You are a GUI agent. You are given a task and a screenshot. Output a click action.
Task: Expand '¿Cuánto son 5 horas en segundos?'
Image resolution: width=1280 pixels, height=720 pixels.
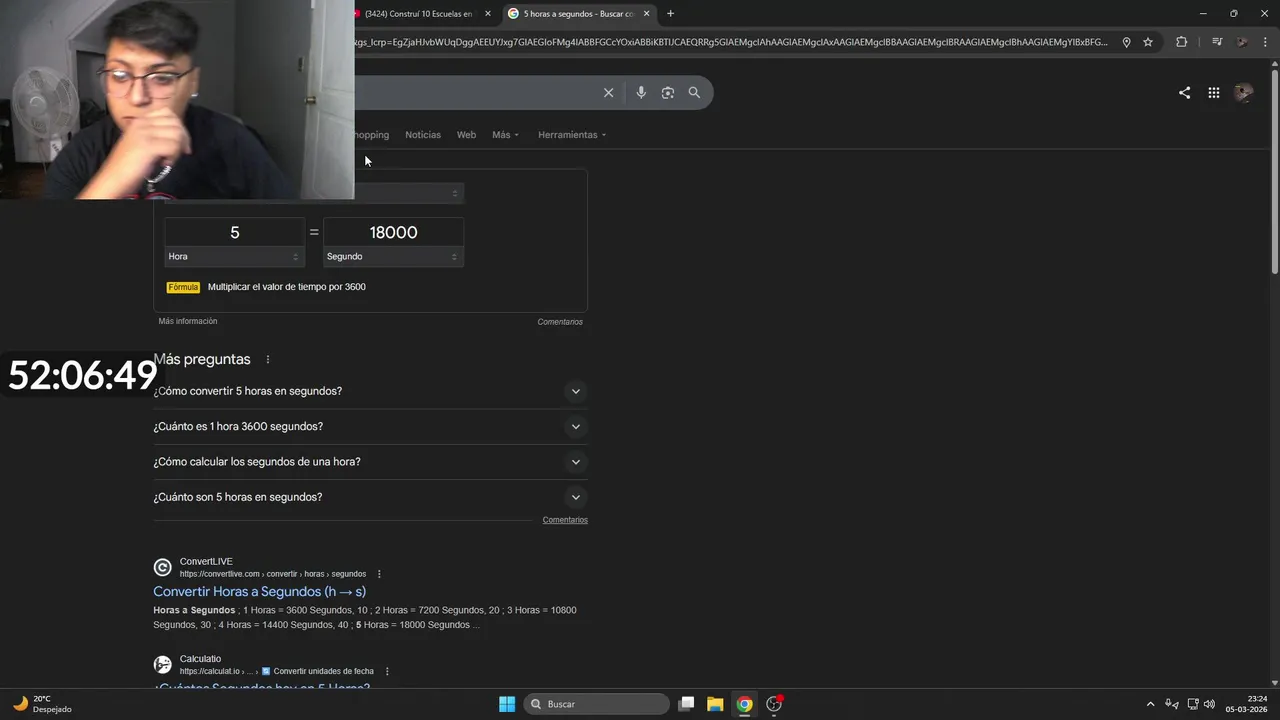point(368,497)
